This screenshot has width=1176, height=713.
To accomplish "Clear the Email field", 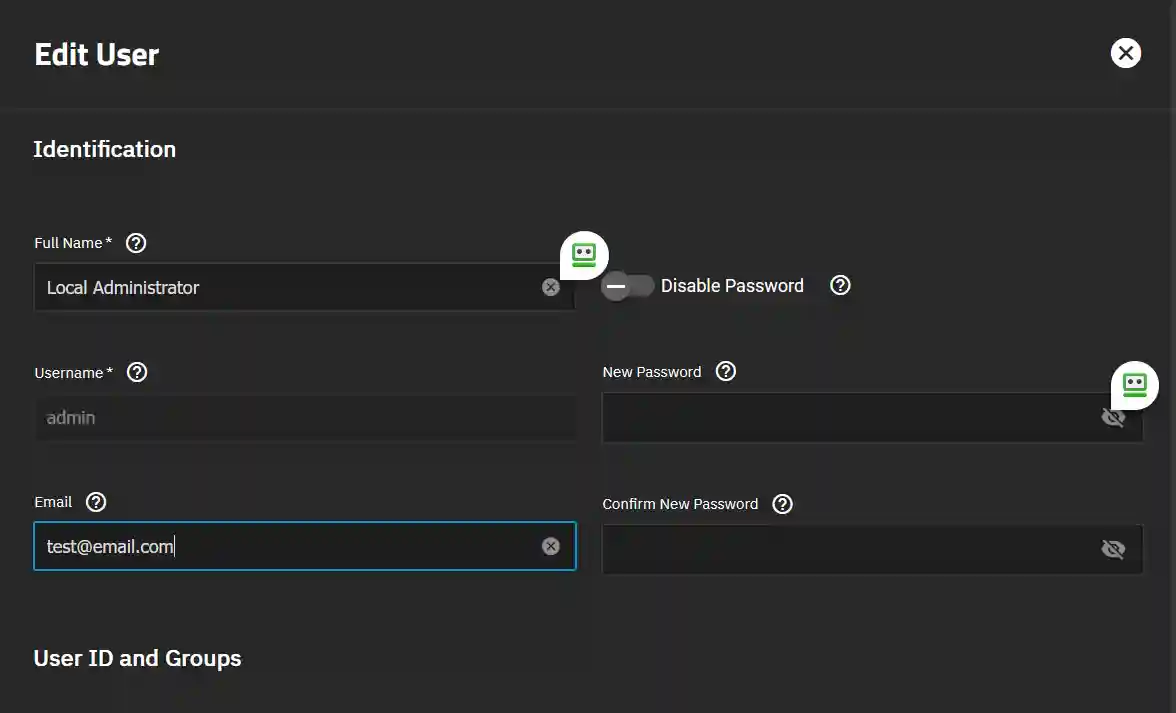I will click(551, 545).
